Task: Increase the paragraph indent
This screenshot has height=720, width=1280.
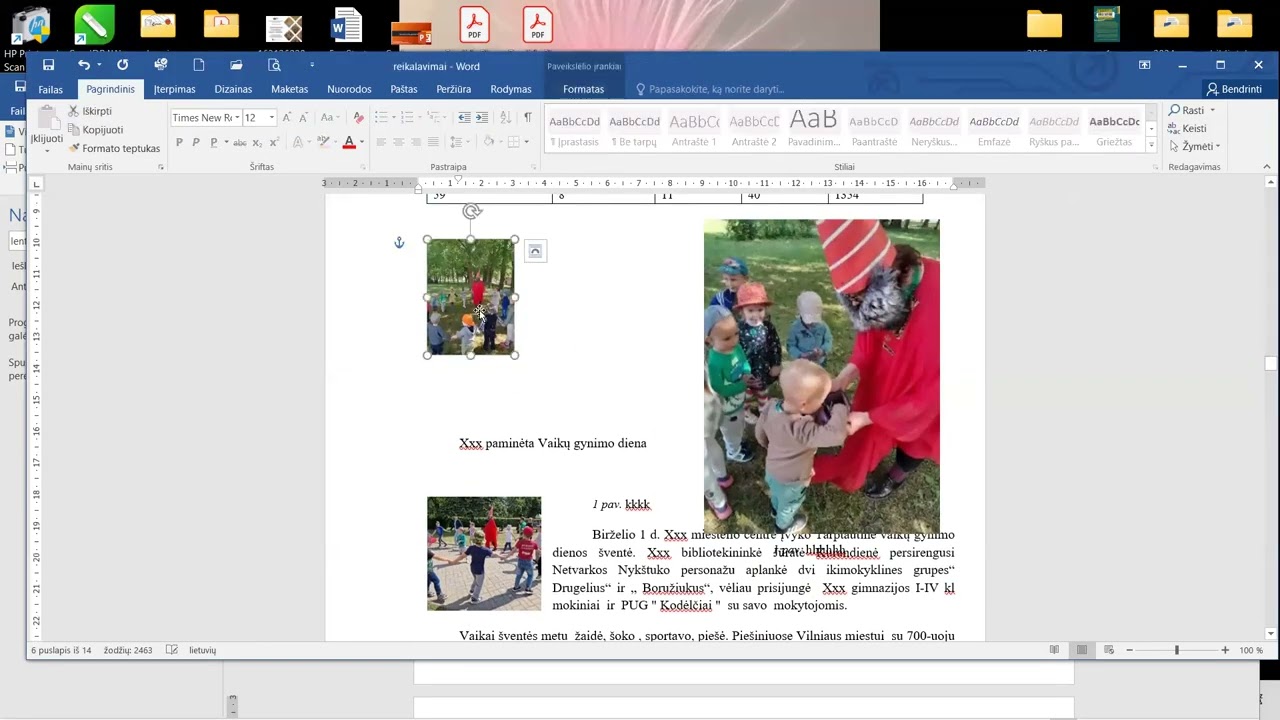Action: (x=482, y=117)
